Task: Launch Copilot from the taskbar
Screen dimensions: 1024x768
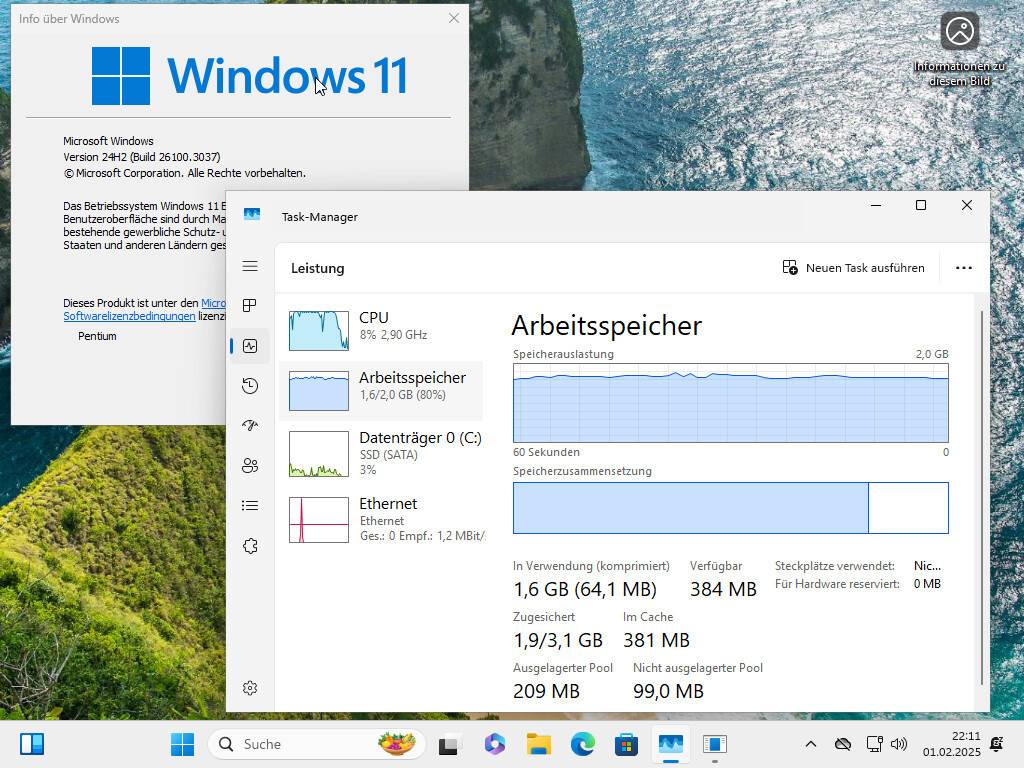Action: (494, 744)
